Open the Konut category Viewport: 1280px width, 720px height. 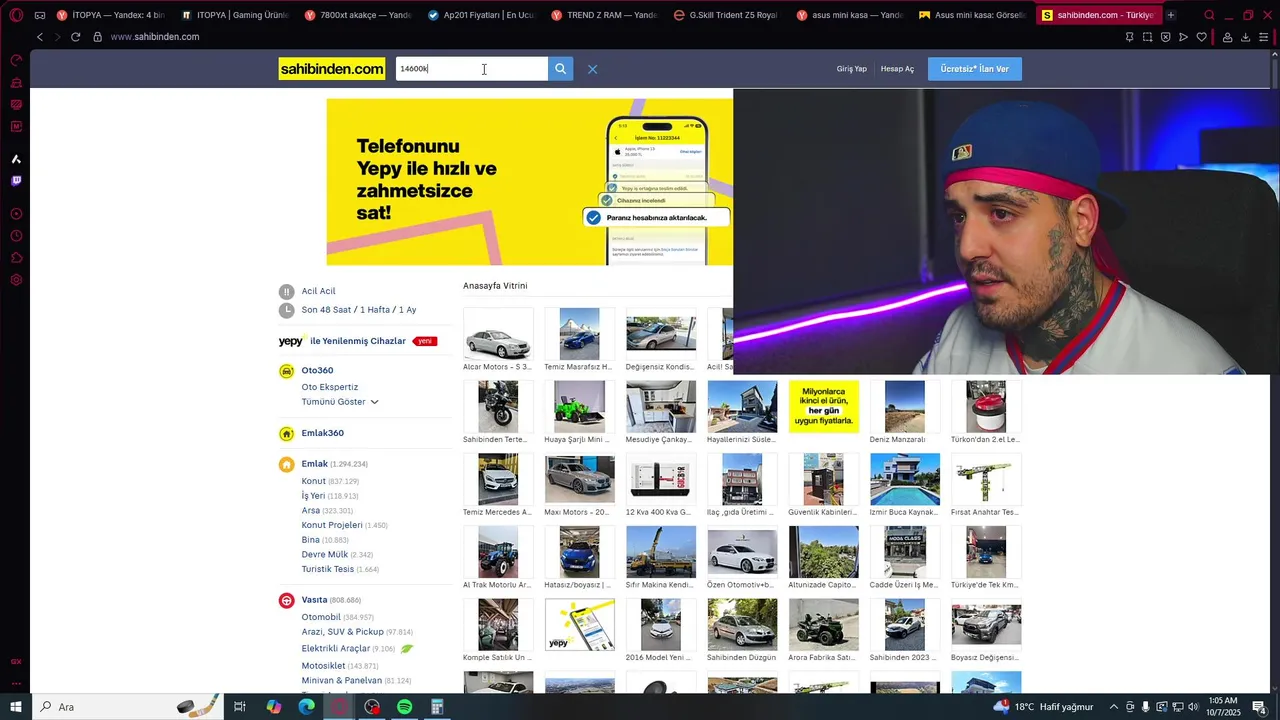coord(314,481)
